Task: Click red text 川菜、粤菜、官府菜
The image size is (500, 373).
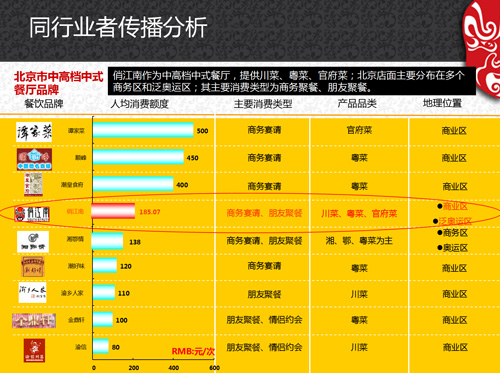Action: point(359,214)
